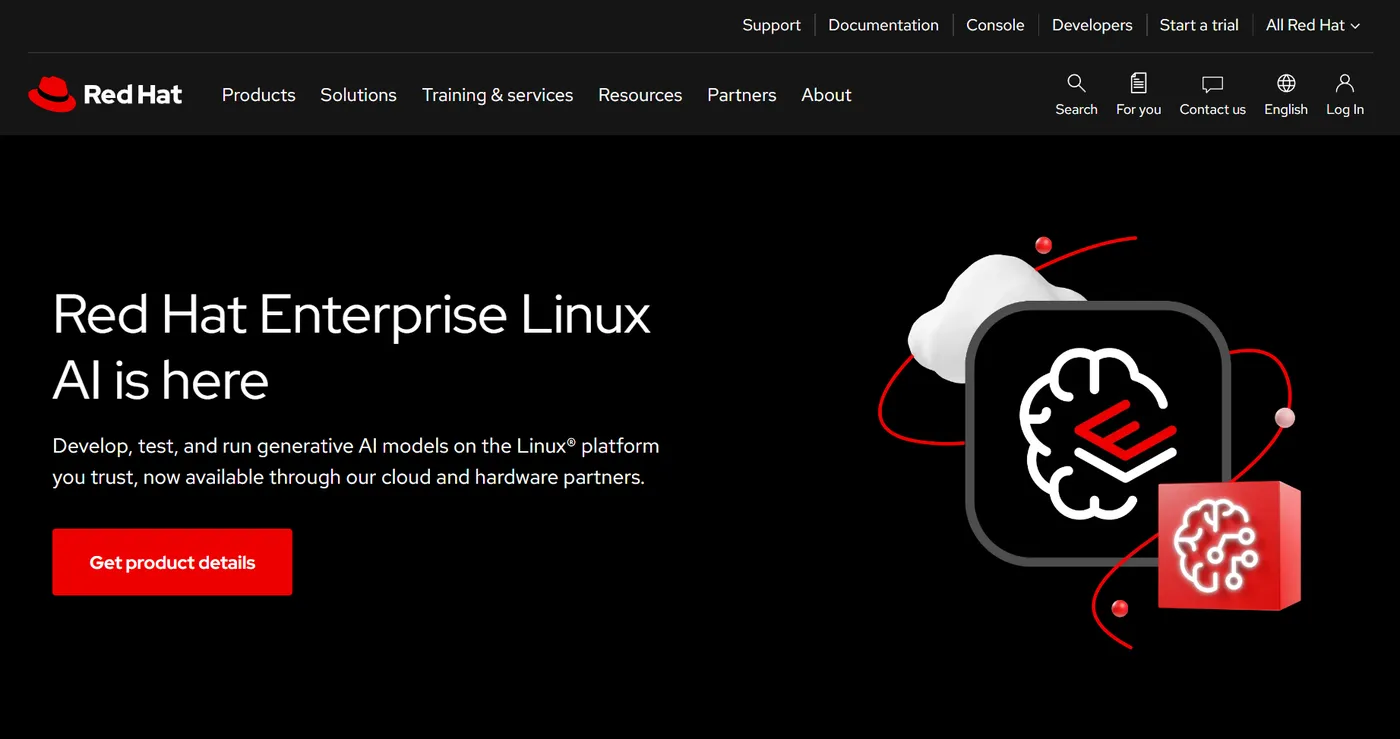Open the Partners menu
1400x739 pixels.
[742, 95]
